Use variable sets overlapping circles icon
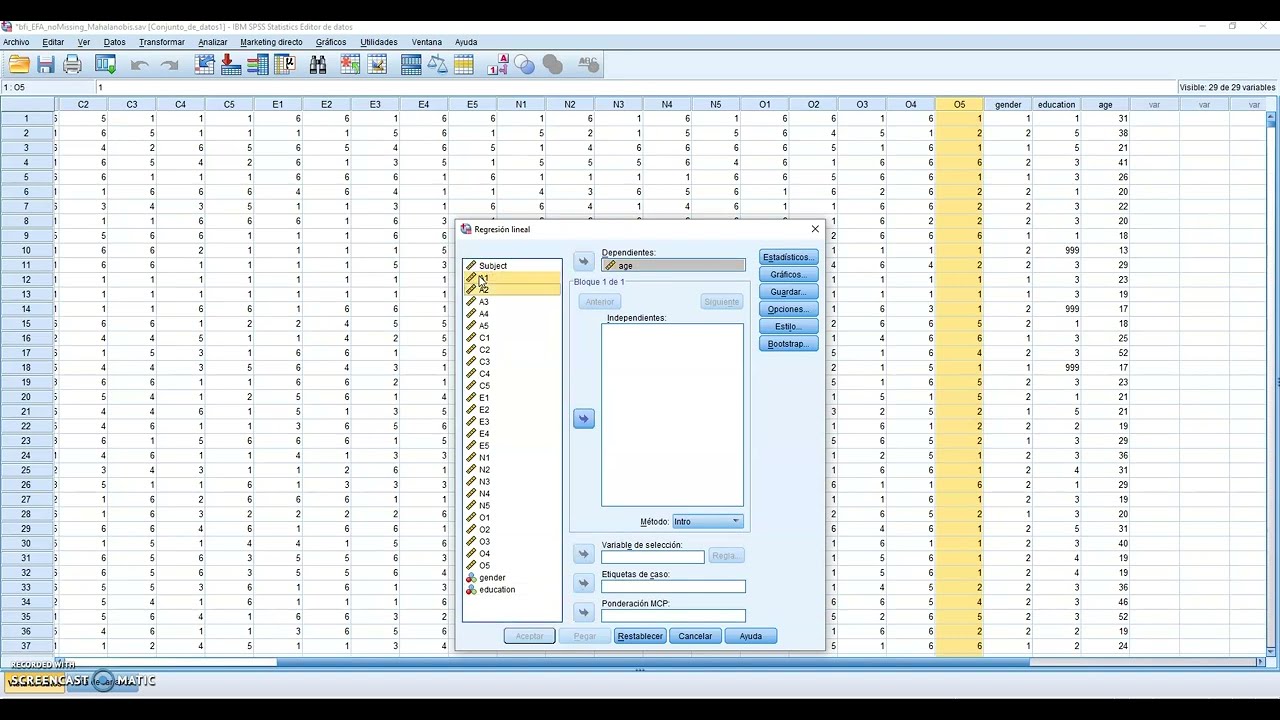Screen dimensions: 1280x720 point(525,65)
